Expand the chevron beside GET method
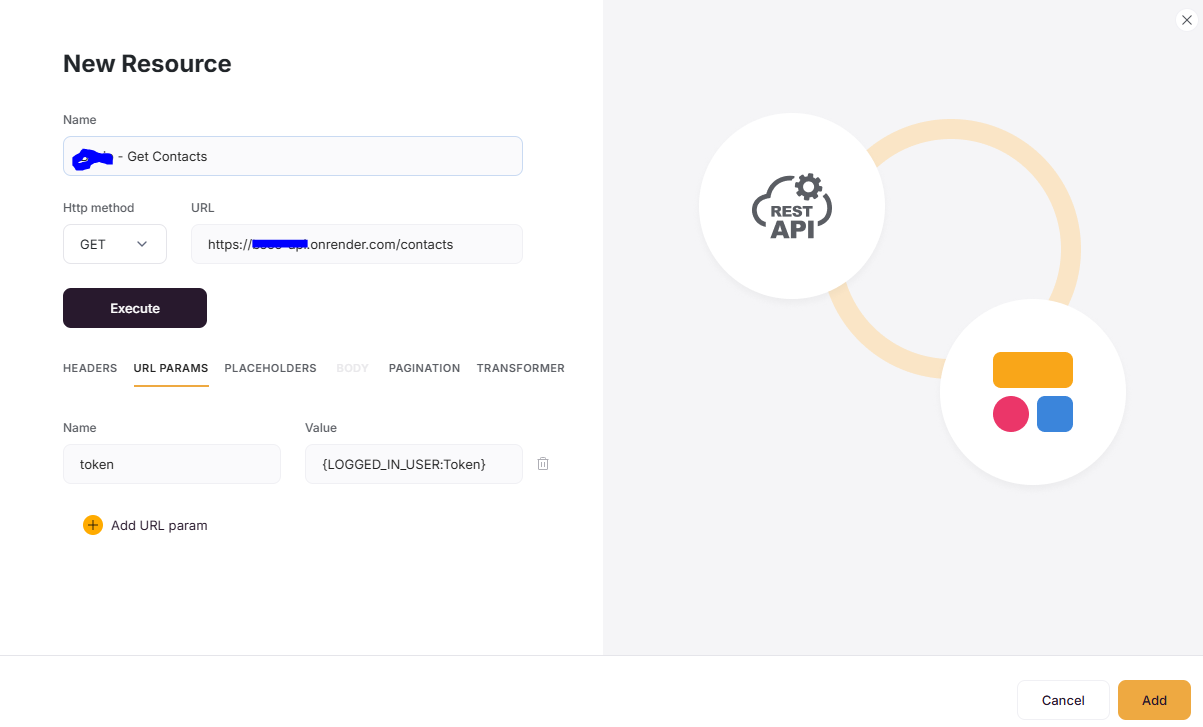 coord(142,244)
